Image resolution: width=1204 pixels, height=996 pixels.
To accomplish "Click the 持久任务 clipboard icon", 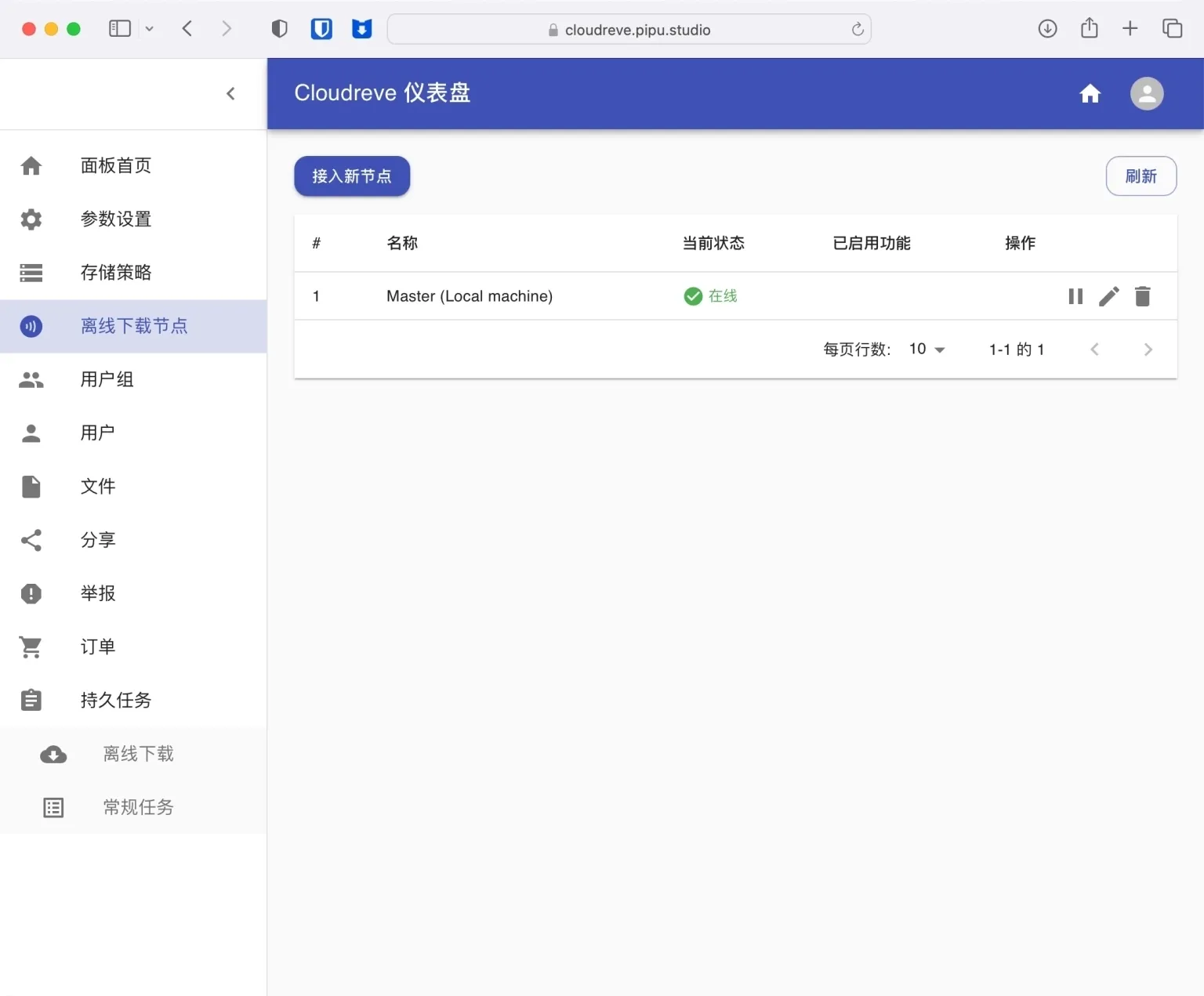I will point(31,700).
